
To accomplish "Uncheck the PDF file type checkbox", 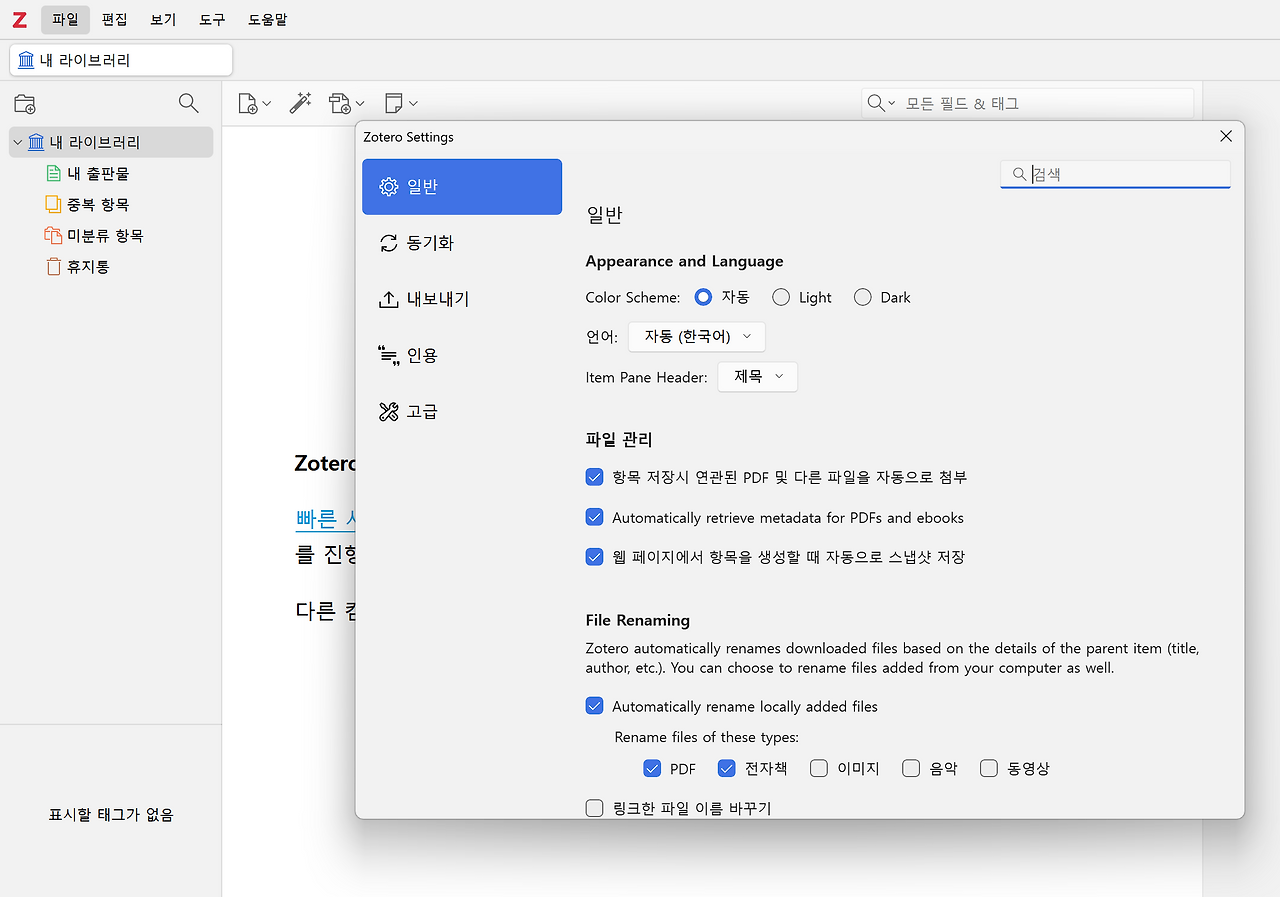I will 653,768.
